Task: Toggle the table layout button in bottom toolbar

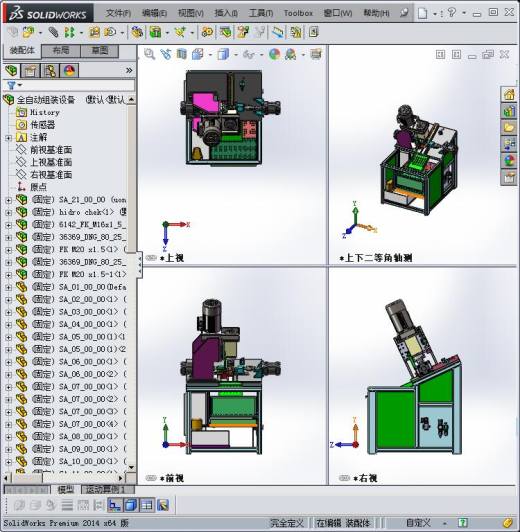Action: 147,505
